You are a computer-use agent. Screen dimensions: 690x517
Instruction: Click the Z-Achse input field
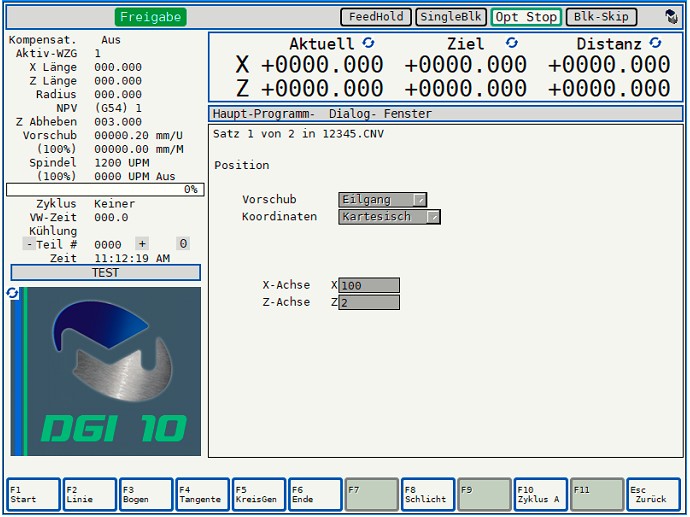point(369,302)
